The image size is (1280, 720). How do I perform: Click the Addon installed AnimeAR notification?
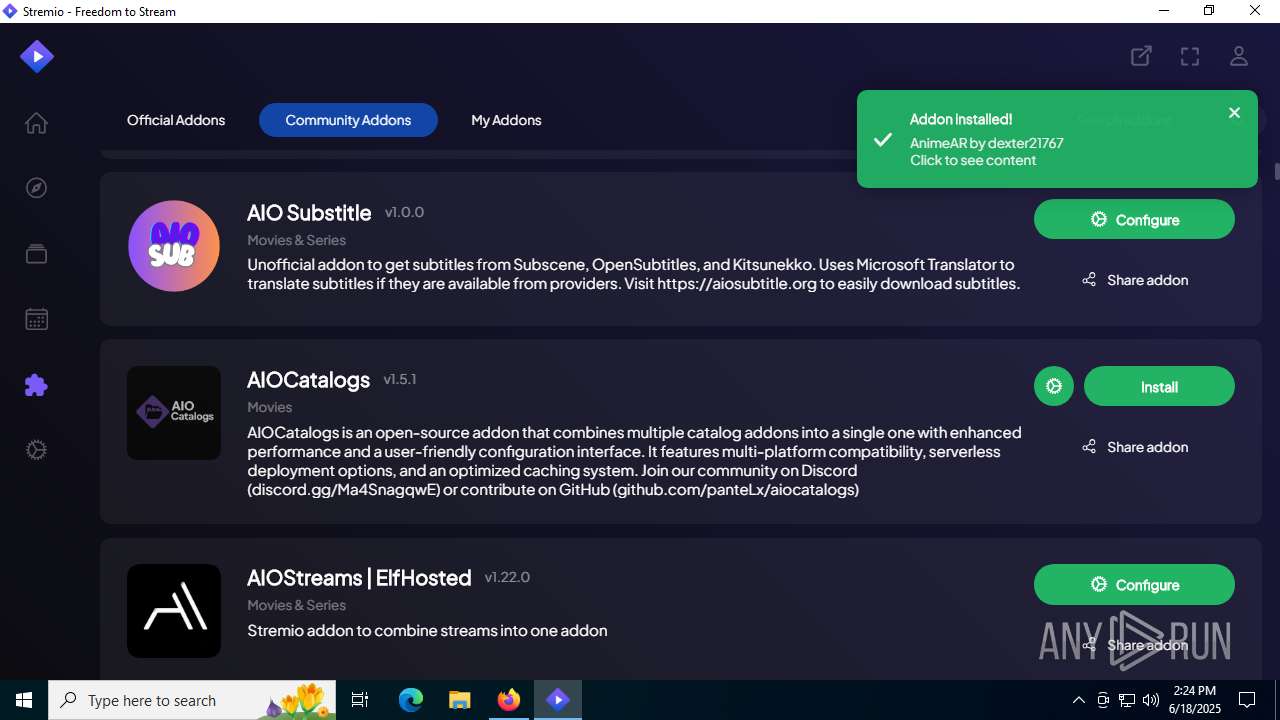(x=1057, y=139)
